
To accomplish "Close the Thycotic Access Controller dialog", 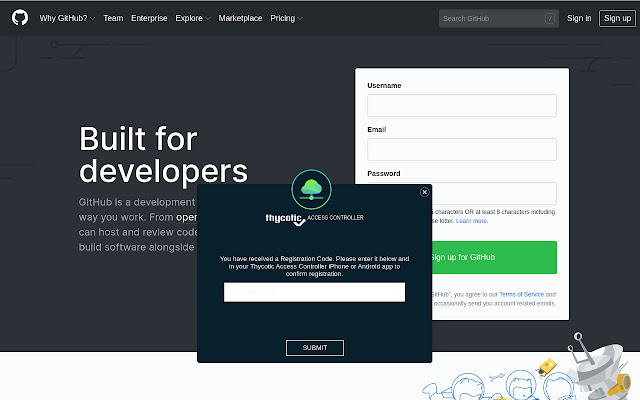I will (x=424, y=192).
